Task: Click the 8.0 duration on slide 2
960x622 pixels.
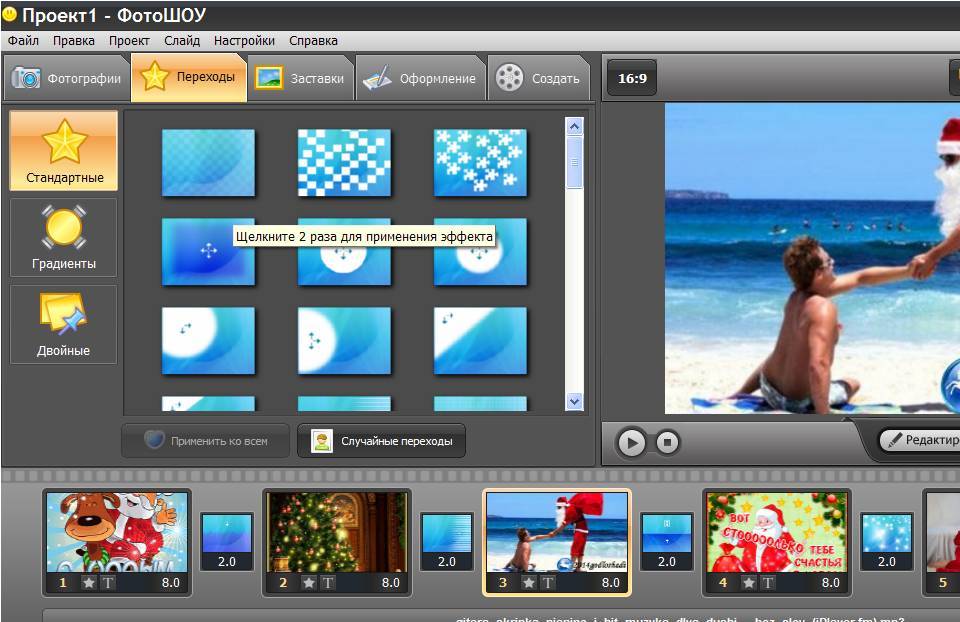Action: 391,583
